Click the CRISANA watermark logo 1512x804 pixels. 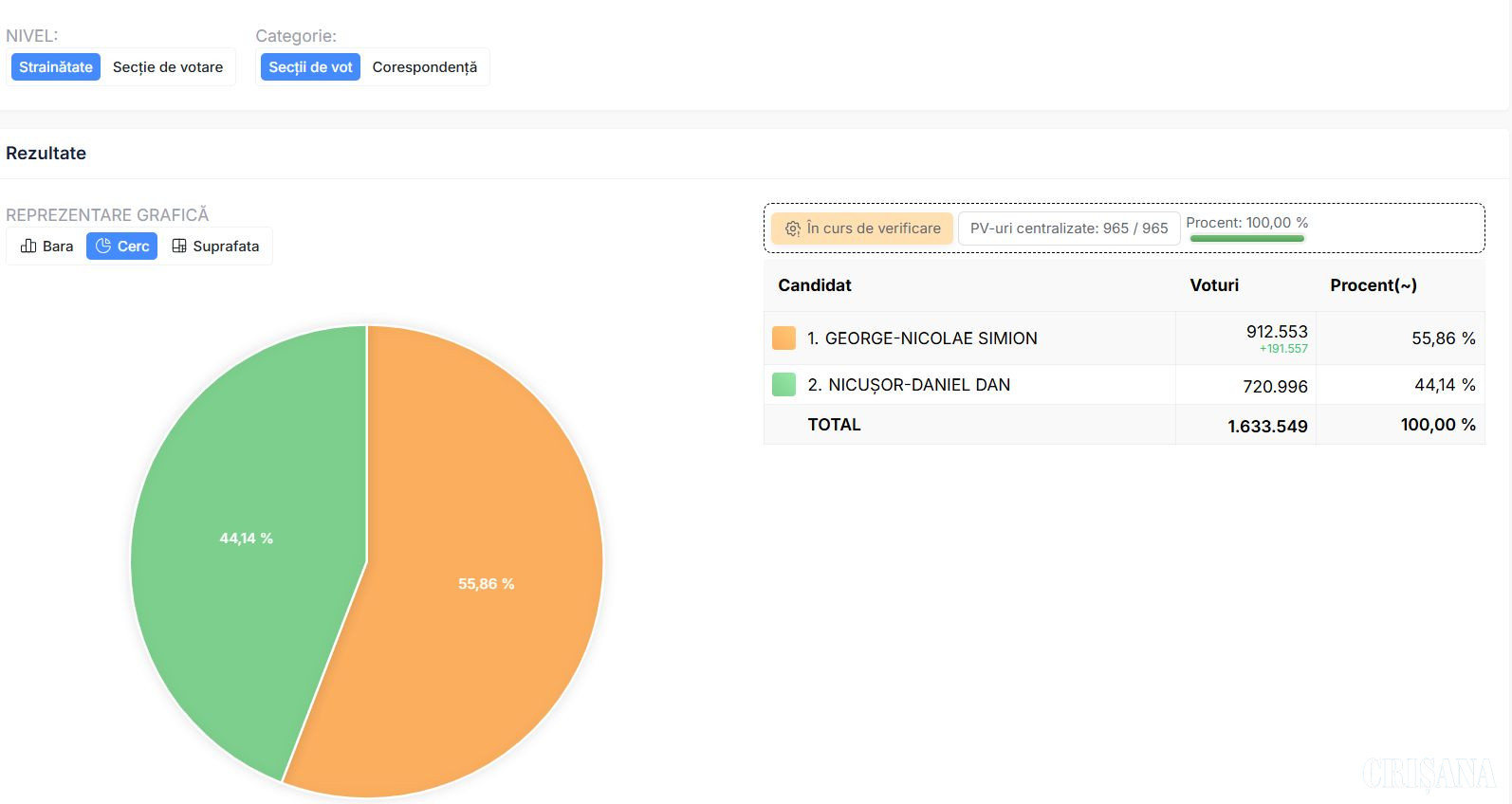coord(1429,775)
